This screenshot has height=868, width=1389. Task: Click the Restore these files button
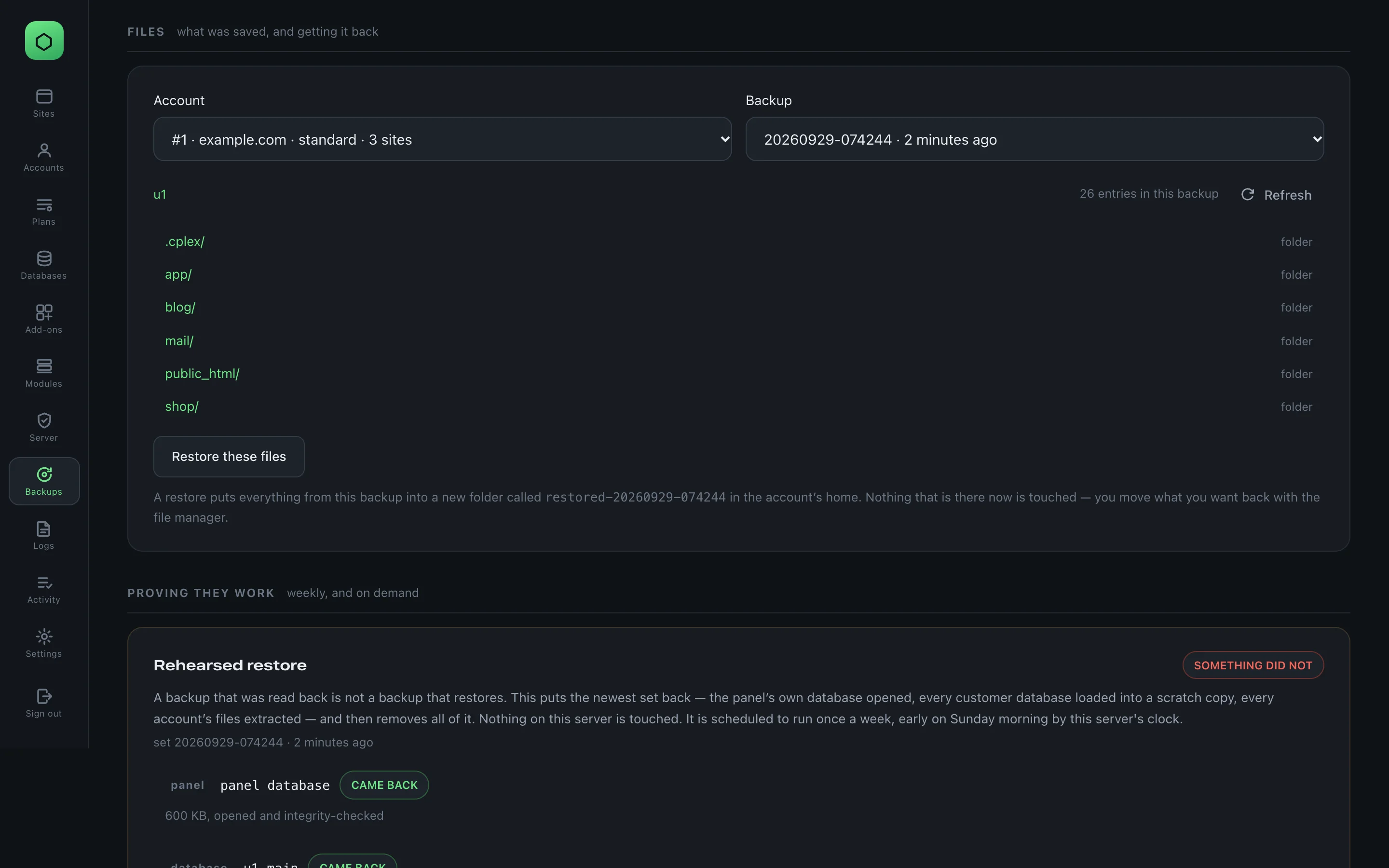[229, 456]
